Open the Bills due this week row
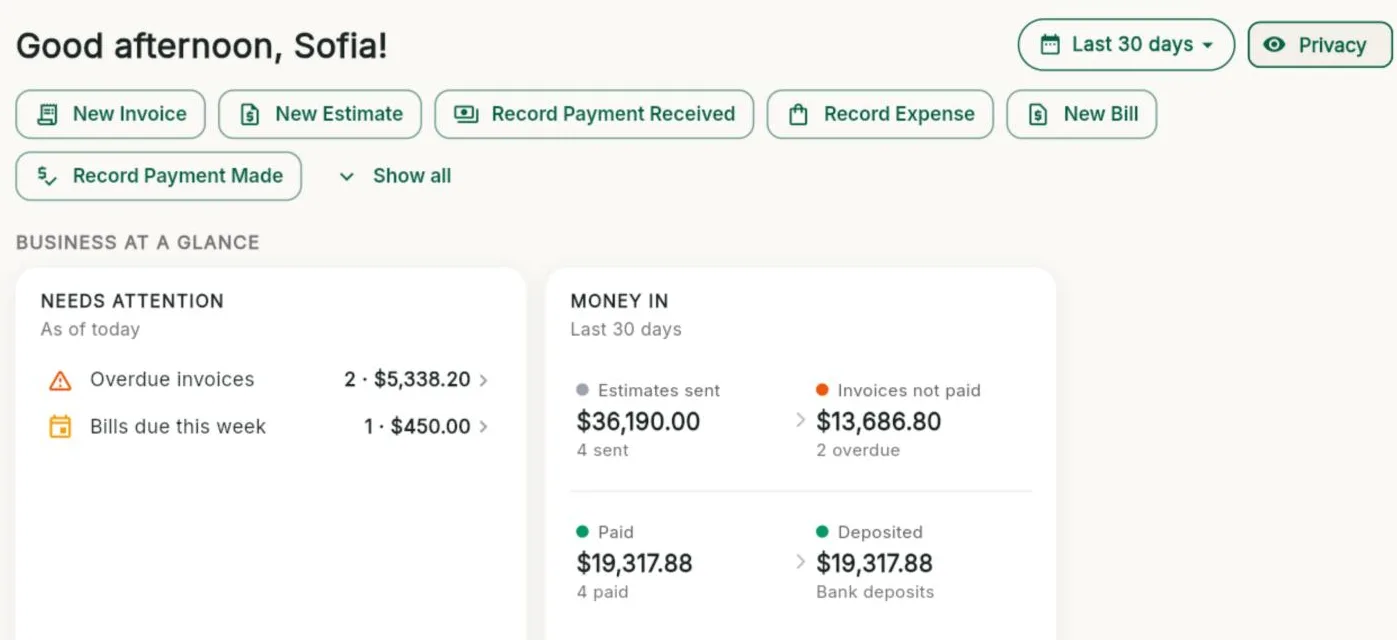1397x640 pixels. [x=268, y=427]
